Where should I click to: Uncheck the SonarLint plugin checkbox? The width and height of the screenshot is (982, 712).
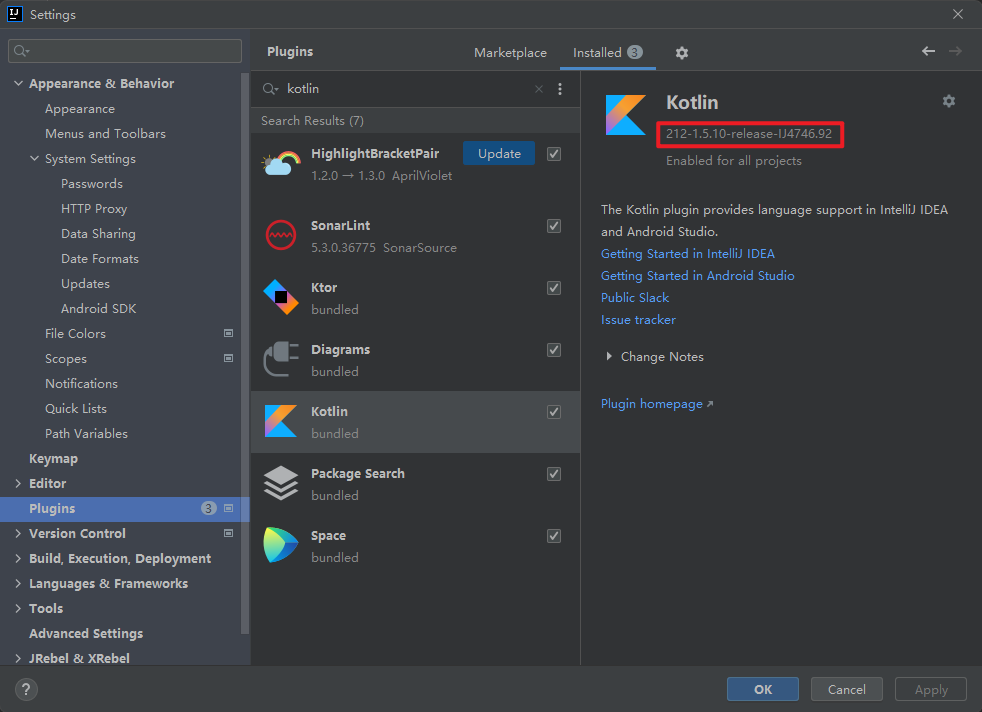554,226
